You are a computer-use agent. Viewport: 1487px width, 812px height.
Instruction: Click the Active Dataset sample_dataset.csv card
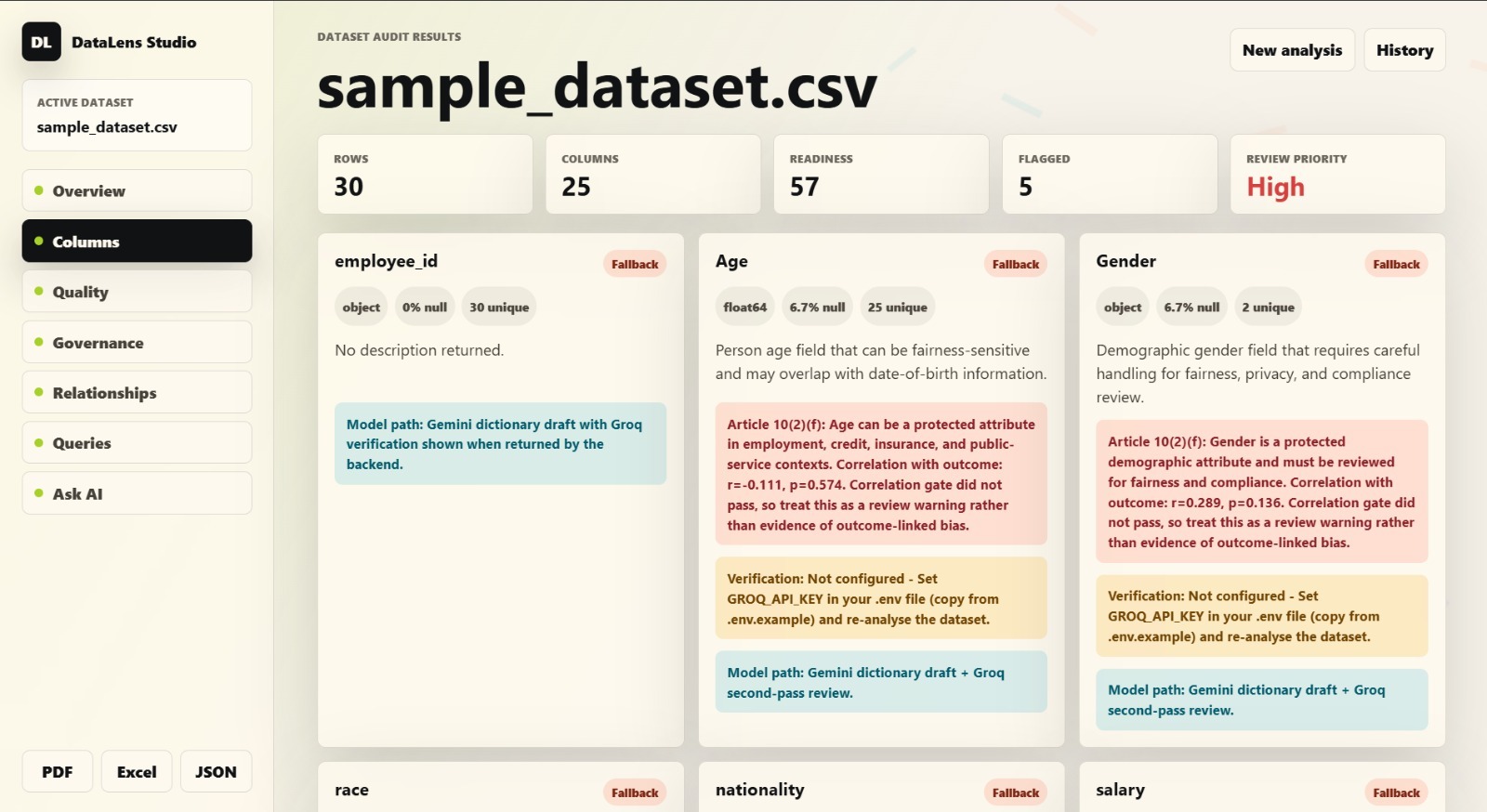point(137,115)
